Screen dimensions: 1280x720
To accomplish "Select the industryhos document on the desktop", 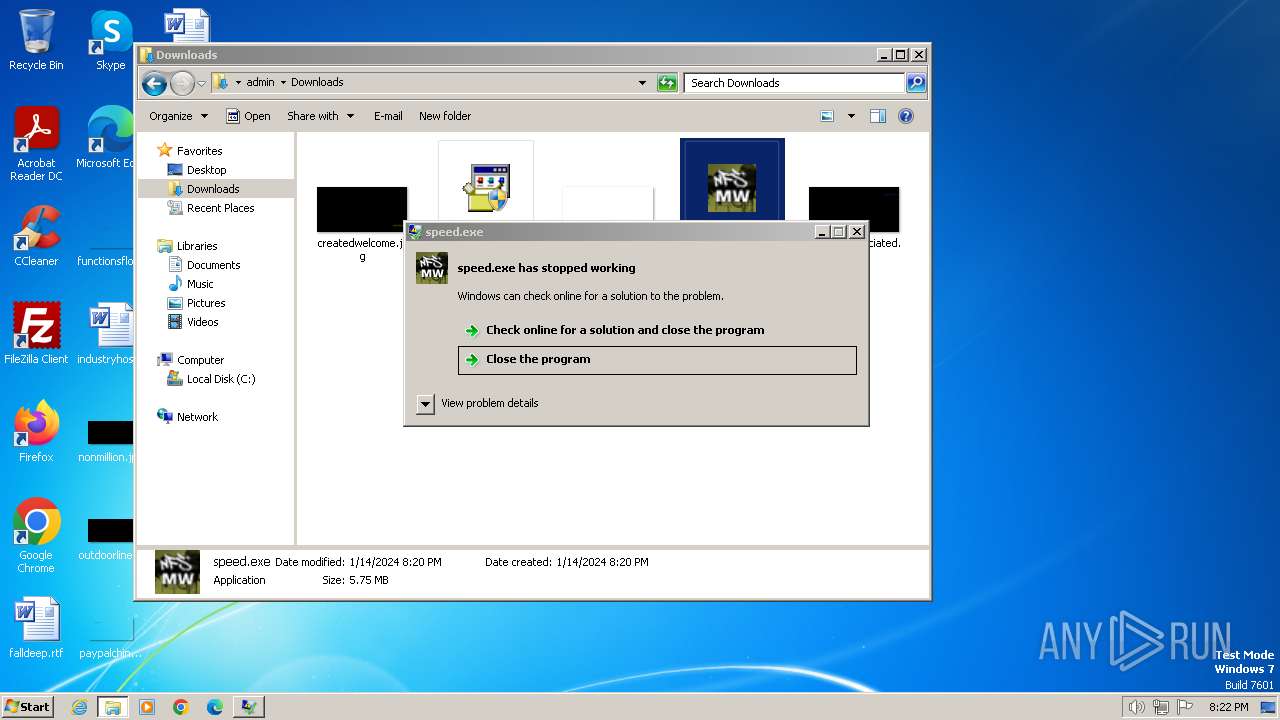I will [x=106, y=334].
